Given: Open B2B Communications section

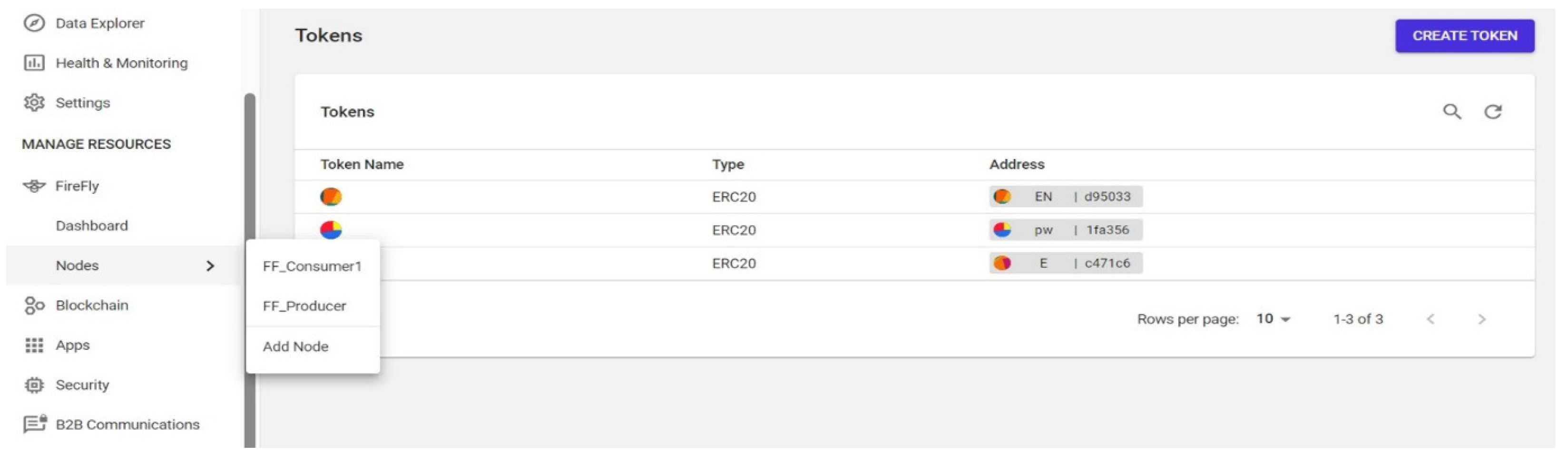Looking at the screenshot, I should point(127,424).
